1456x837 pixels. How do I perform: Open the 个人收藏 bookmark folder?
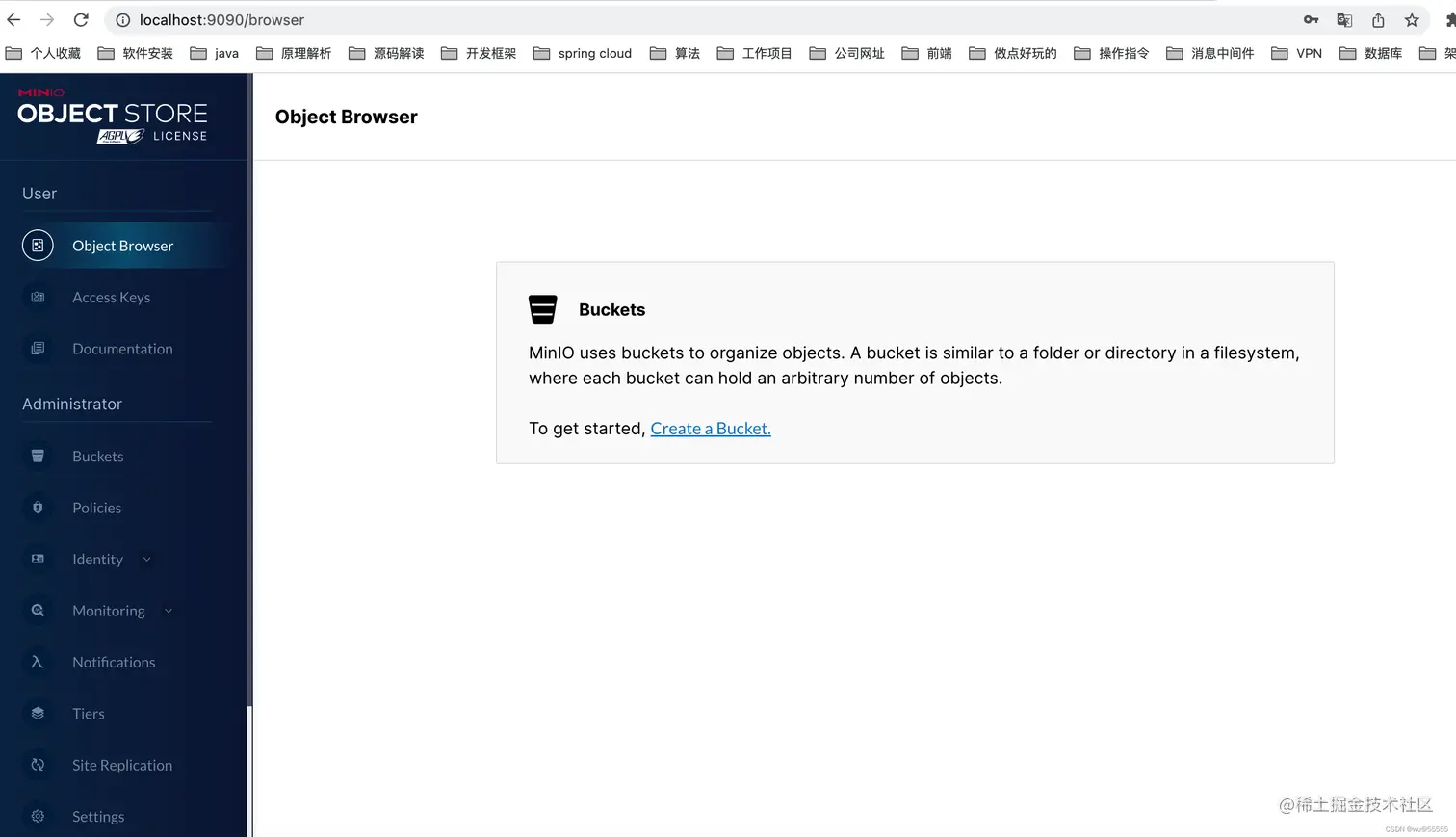[43, 53]
